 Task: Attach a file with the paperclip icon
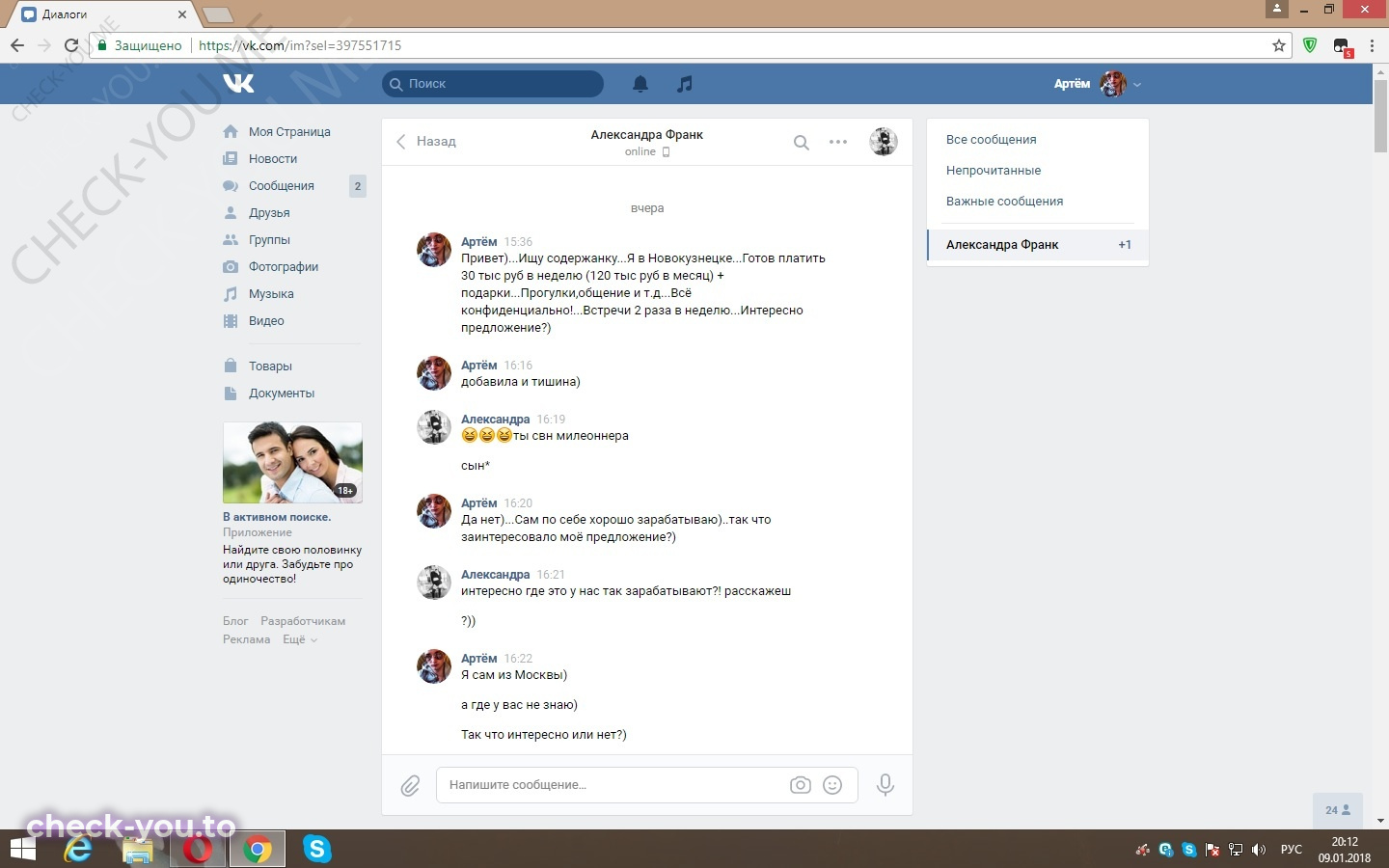click(x=410, y=786)
